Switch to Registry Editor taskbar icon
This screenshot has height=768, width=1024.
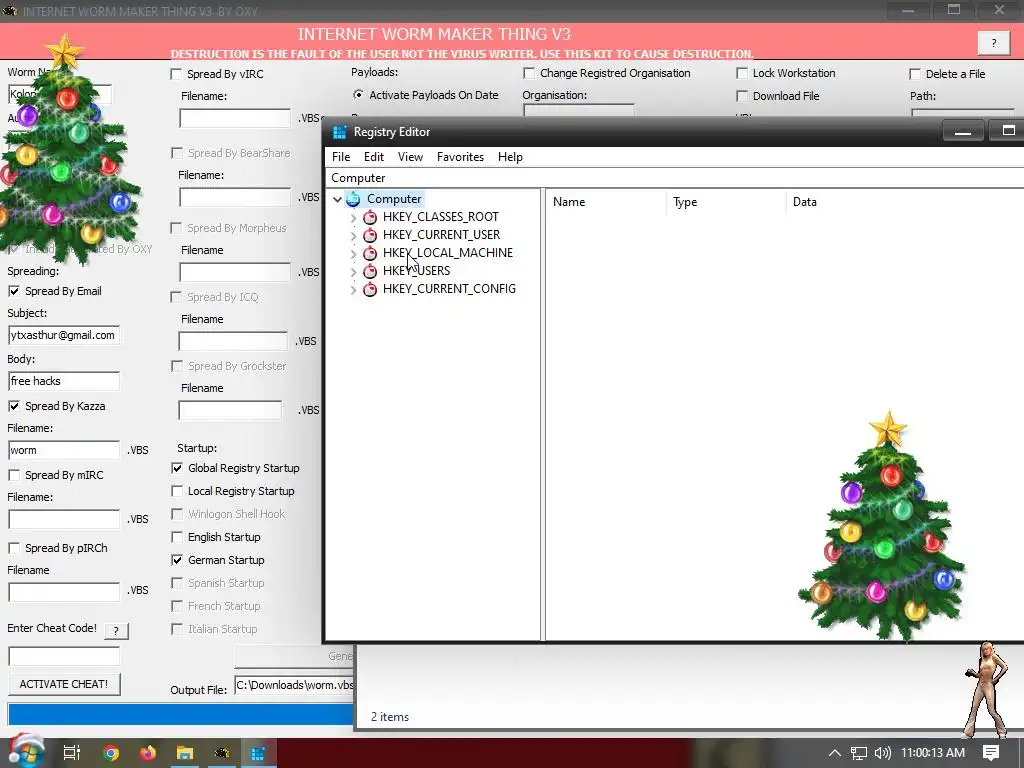(258, 753)
